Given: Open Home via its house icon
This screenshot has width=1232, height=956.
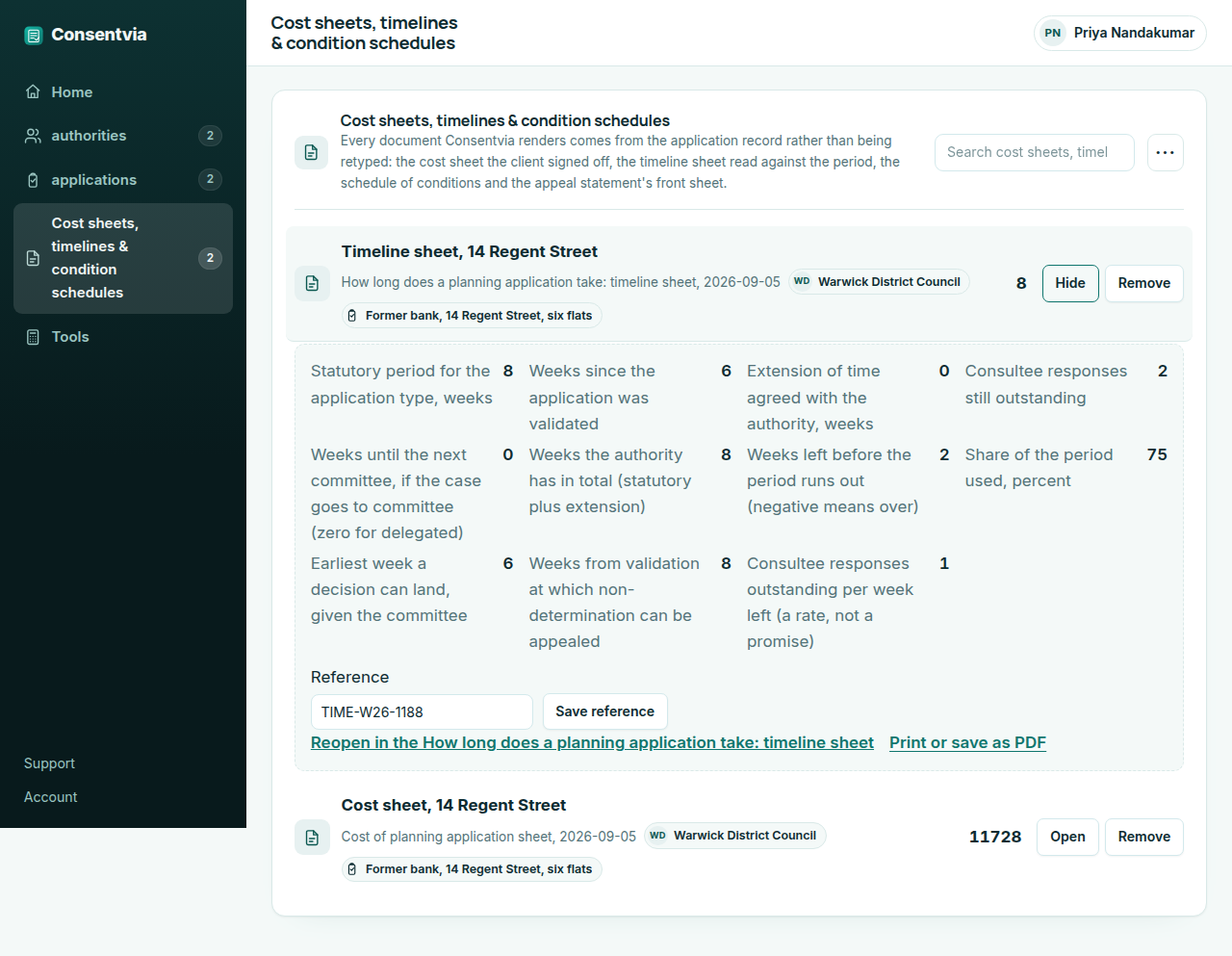Looking at the screenshot, I should (x=33, y=92).
